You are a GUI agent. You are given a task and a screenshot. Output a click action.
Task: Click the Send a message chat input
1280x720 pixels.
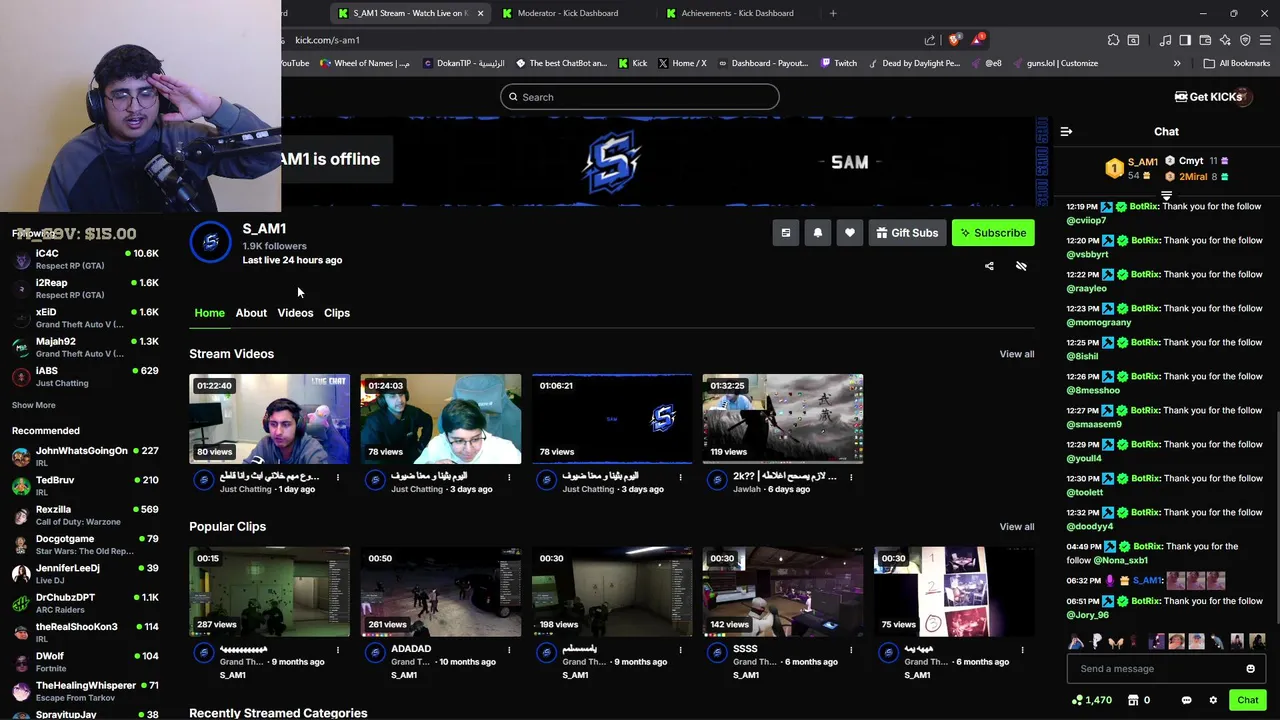1166,669
